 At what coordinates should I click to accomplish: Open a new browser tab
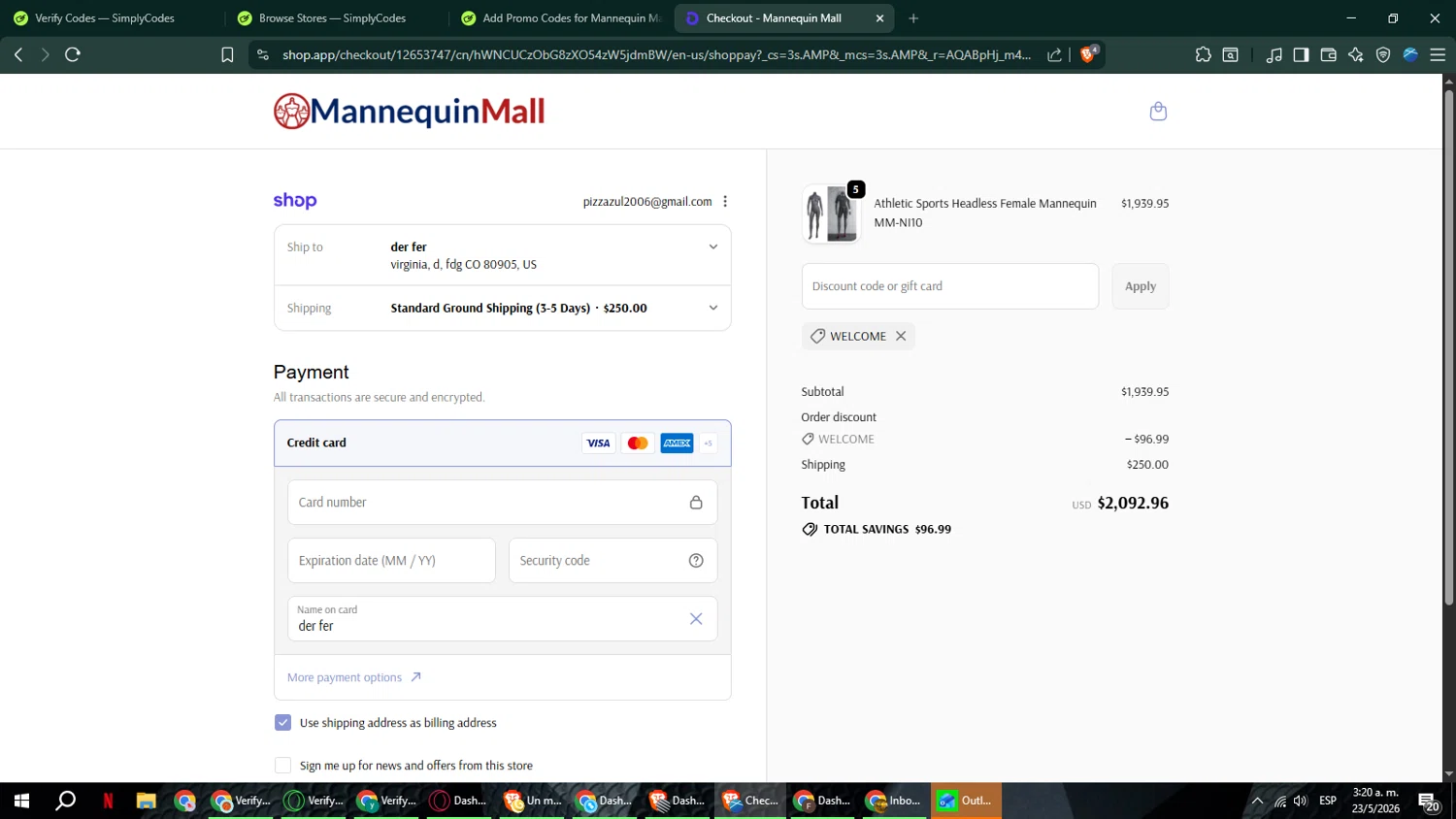[x=913, y=18]
